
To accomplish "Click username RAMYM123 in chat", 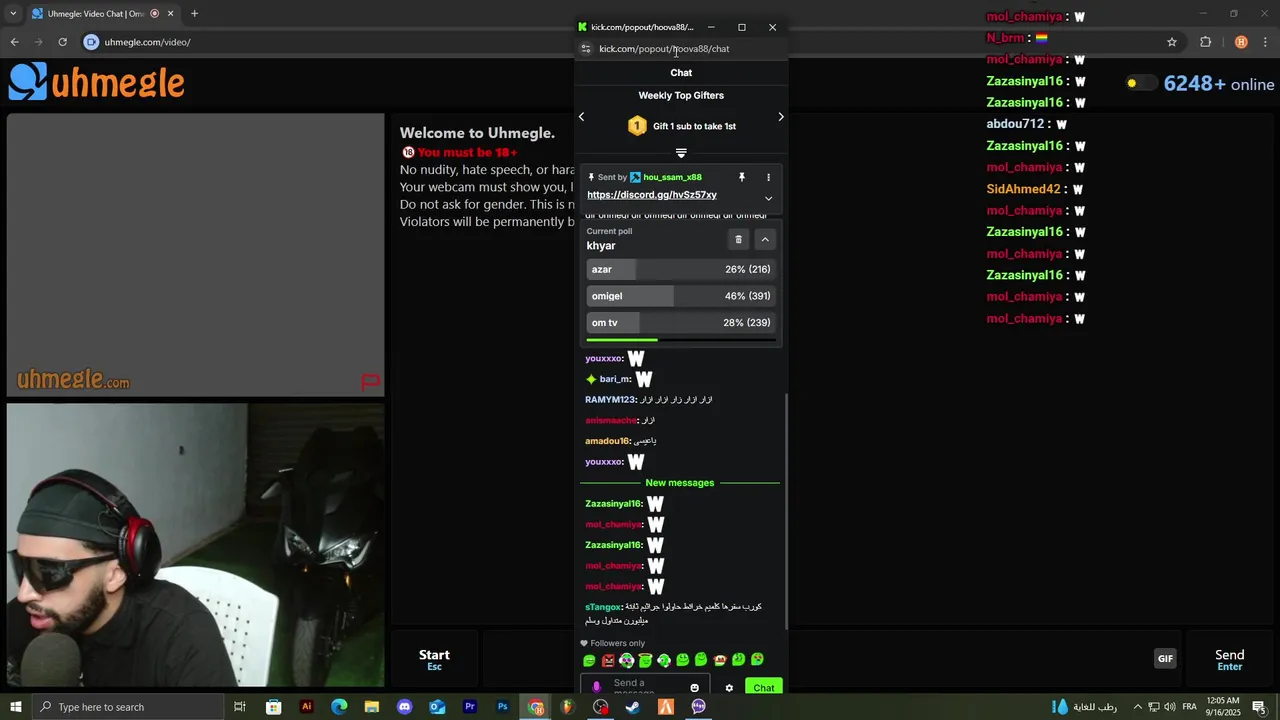I will point(610,400).
